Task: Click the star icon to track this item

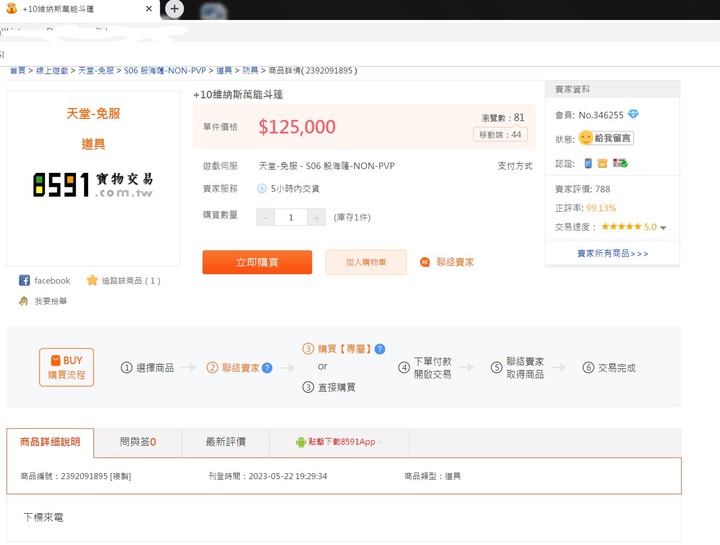Action: click(x=92, y=280)
